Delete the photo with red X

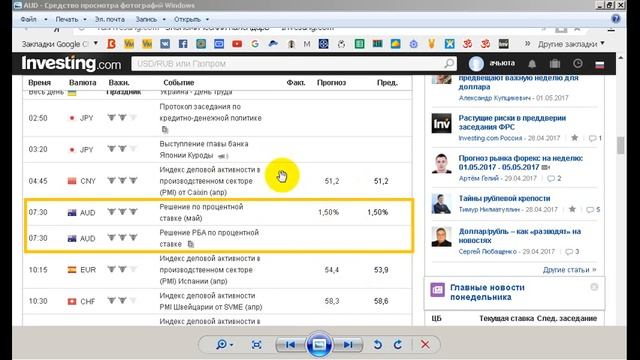pyautogui.click(x=425, y=345)
